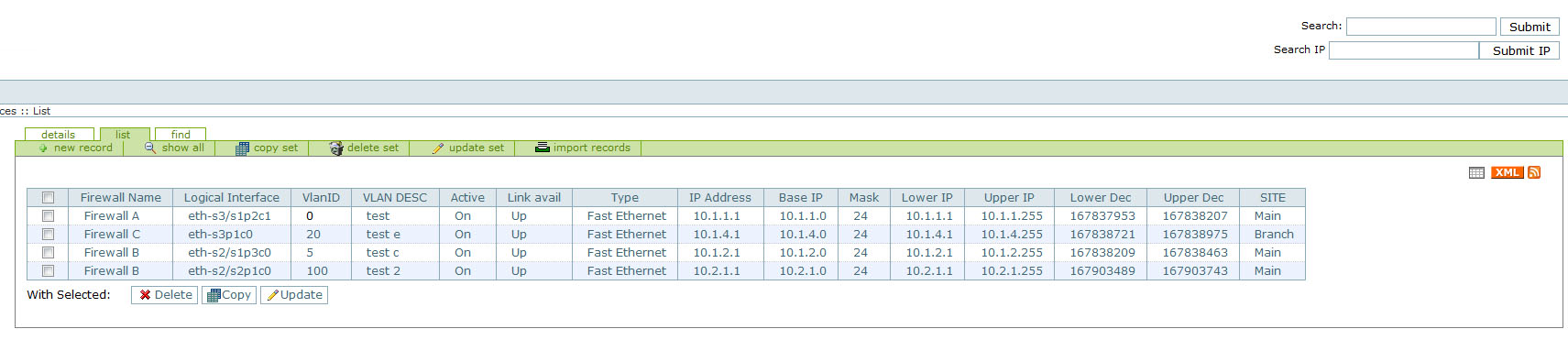The height and width of the screenshot is (340, 1568).
Task: Sort by Upper Dec column header
Action: point(1193,198)
